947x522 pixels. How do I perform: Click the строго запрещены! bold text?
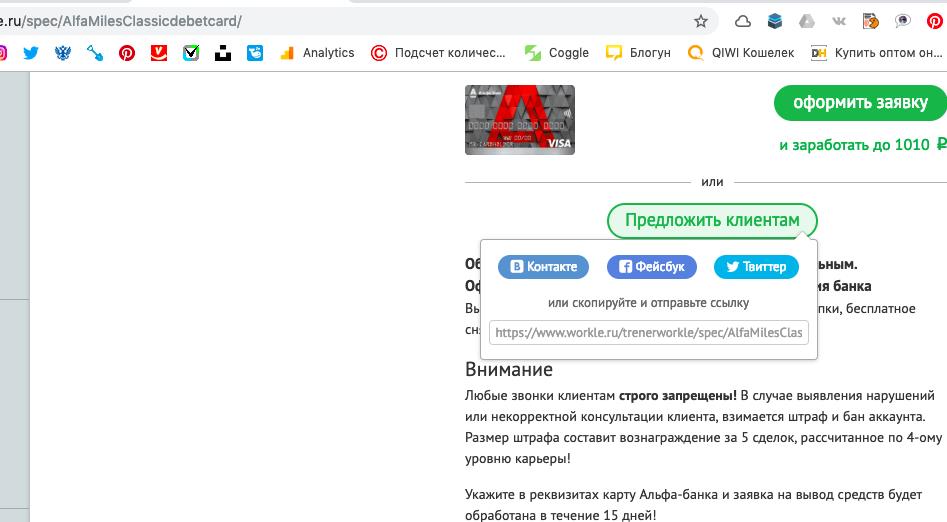[678, 396]
